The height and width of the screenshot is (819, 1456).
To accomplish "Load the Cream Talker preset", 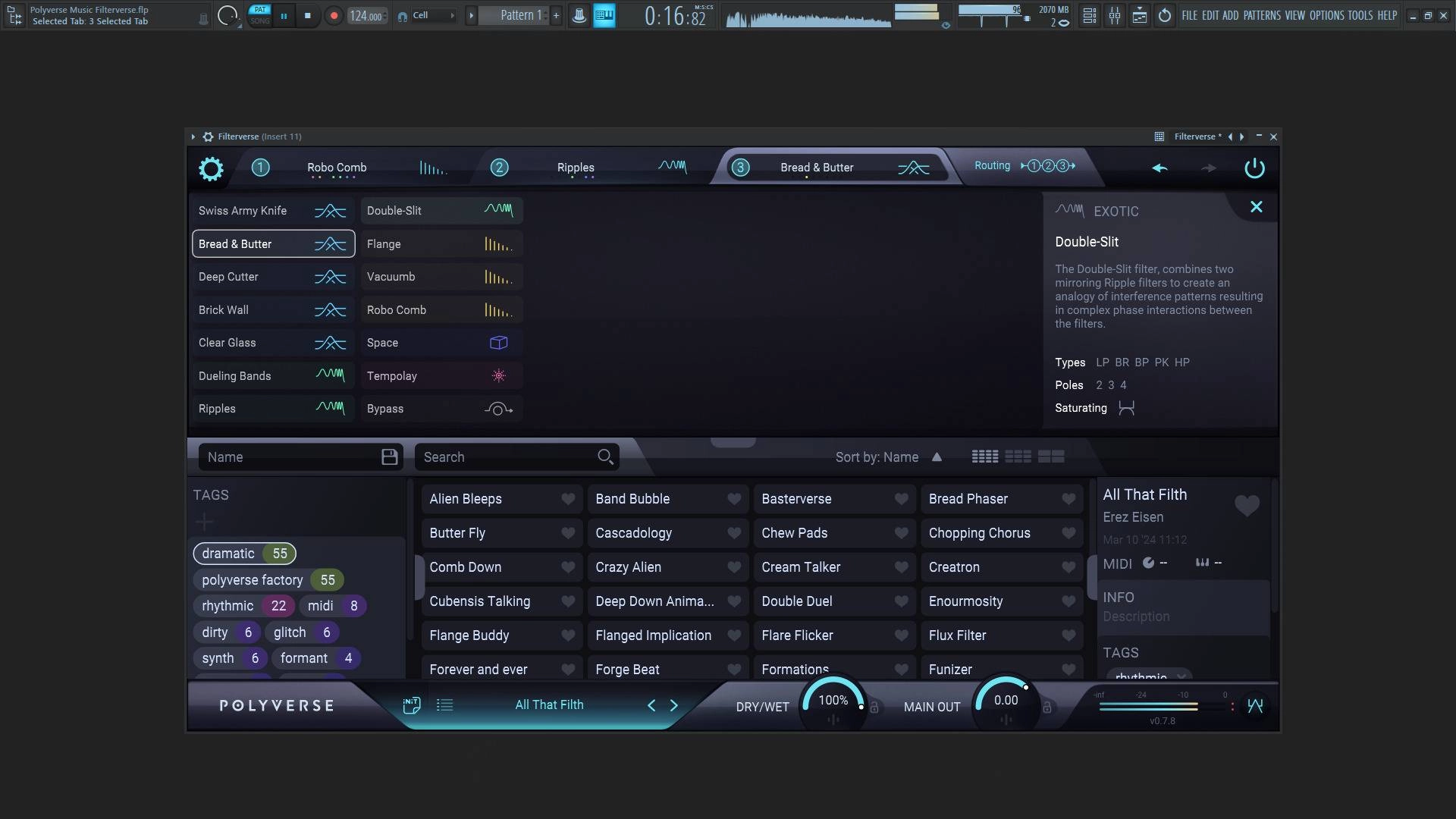I will 834,567.
